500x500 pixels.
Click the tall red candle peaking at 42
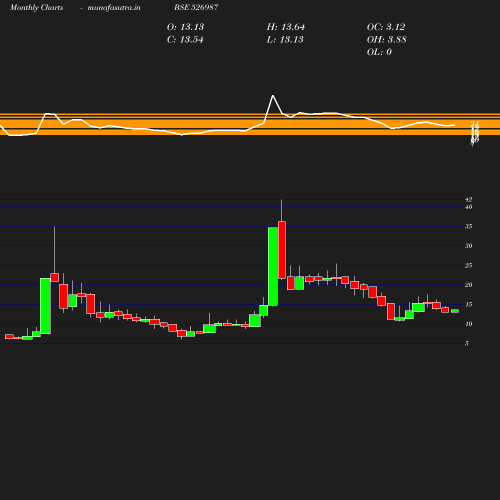282,250
